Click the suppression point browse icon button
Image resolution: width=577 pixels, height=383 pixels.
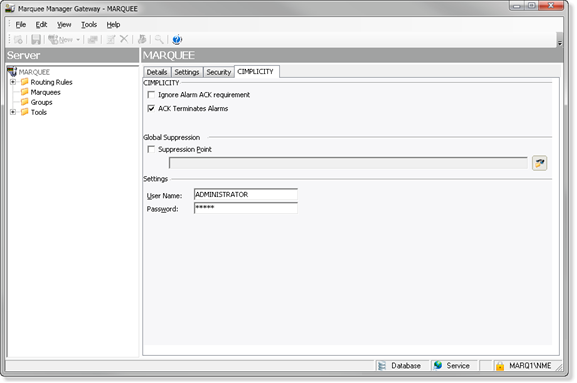(x=539, y=163)
